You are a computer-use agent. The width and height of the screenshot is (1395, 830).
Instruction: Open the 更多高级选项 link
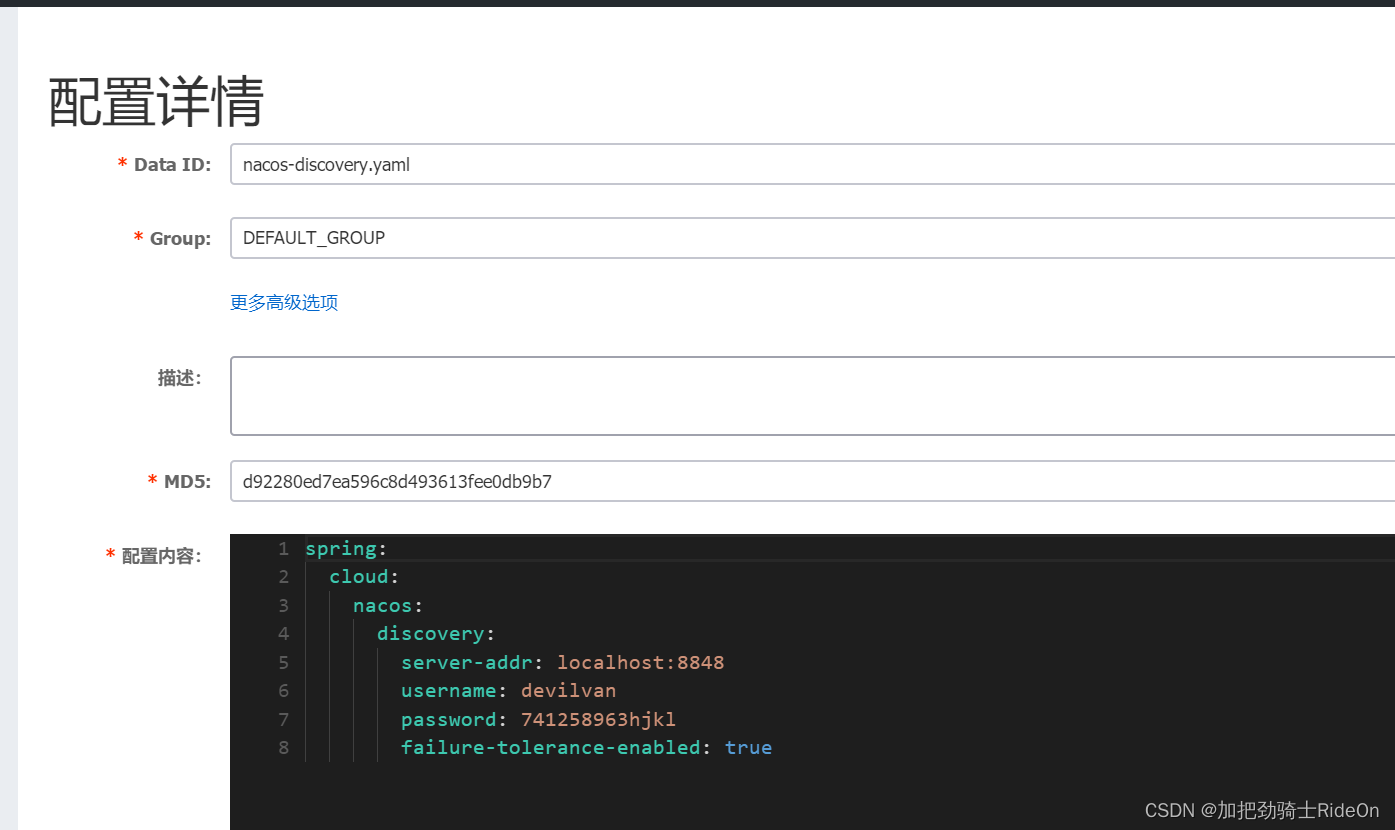[284, 303]
